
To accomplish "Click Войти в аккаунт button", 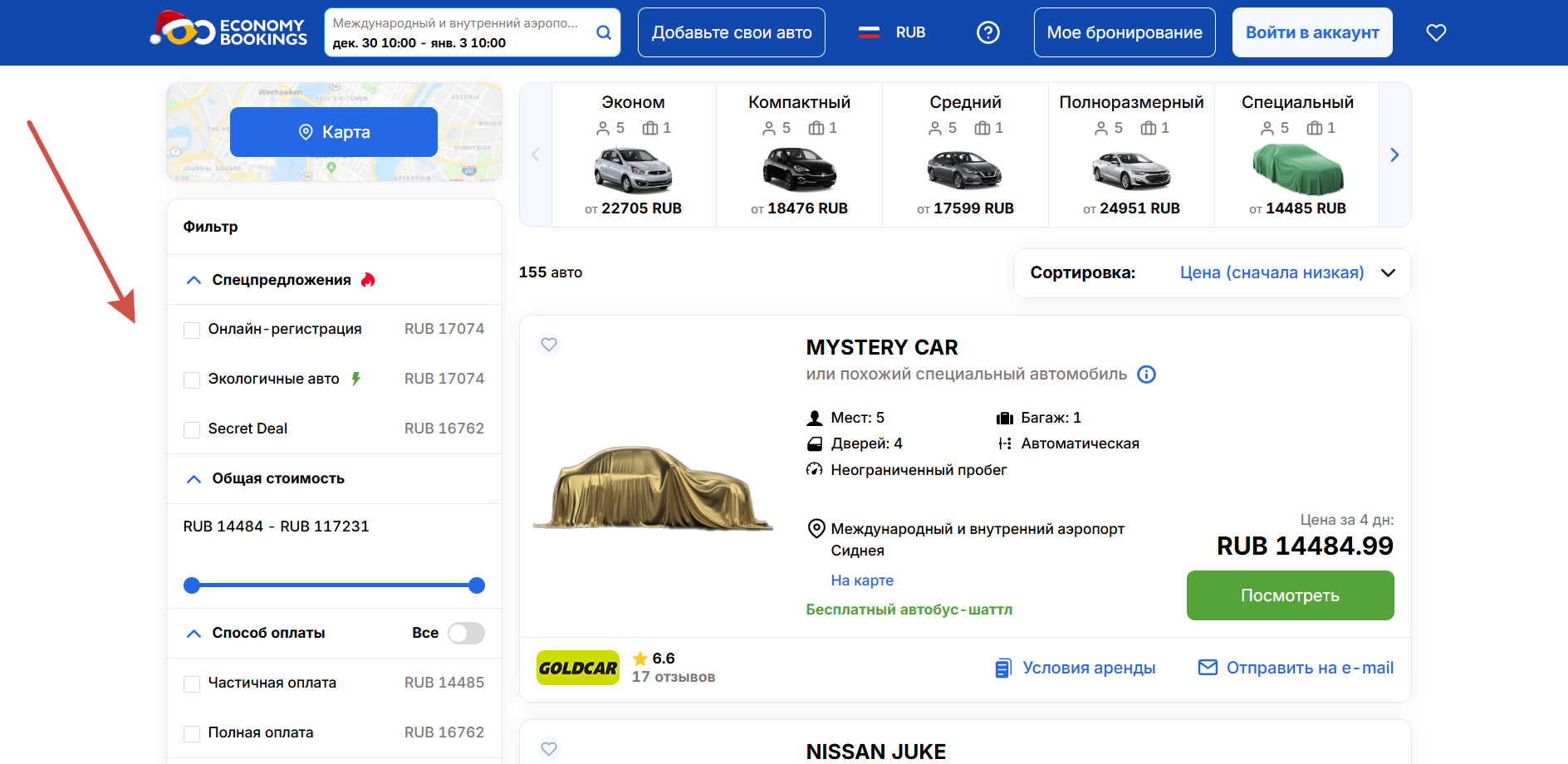I will pyautogui.click(x=1312, y=32).
